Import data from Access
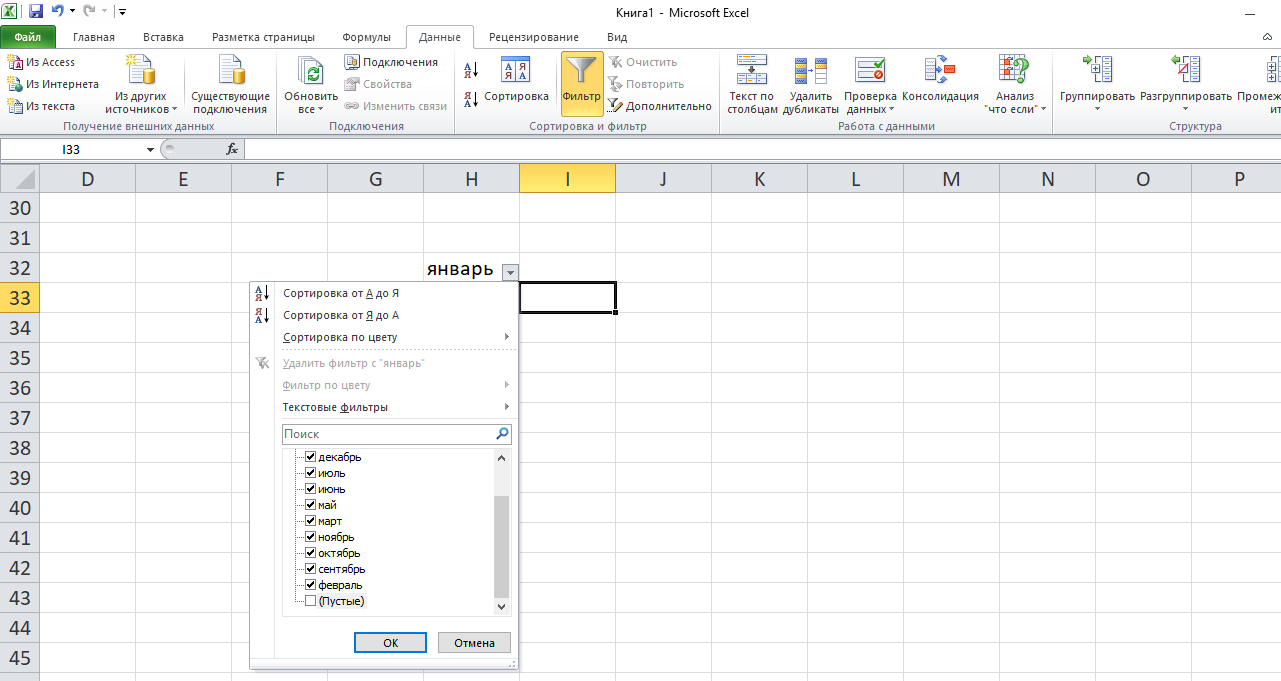The height and width of the screenshot is (681, 1281). click(x=41, y=62)
